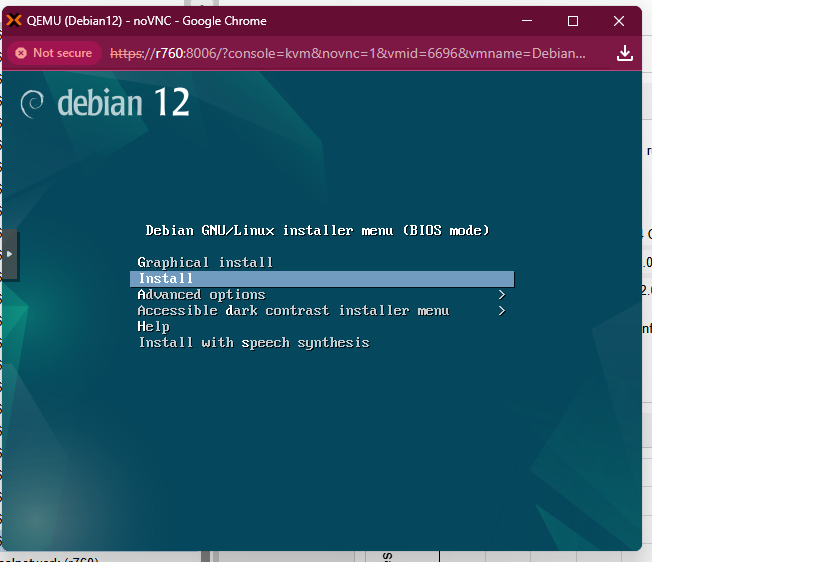
Task: Click the URL address field
Action: 348,53
